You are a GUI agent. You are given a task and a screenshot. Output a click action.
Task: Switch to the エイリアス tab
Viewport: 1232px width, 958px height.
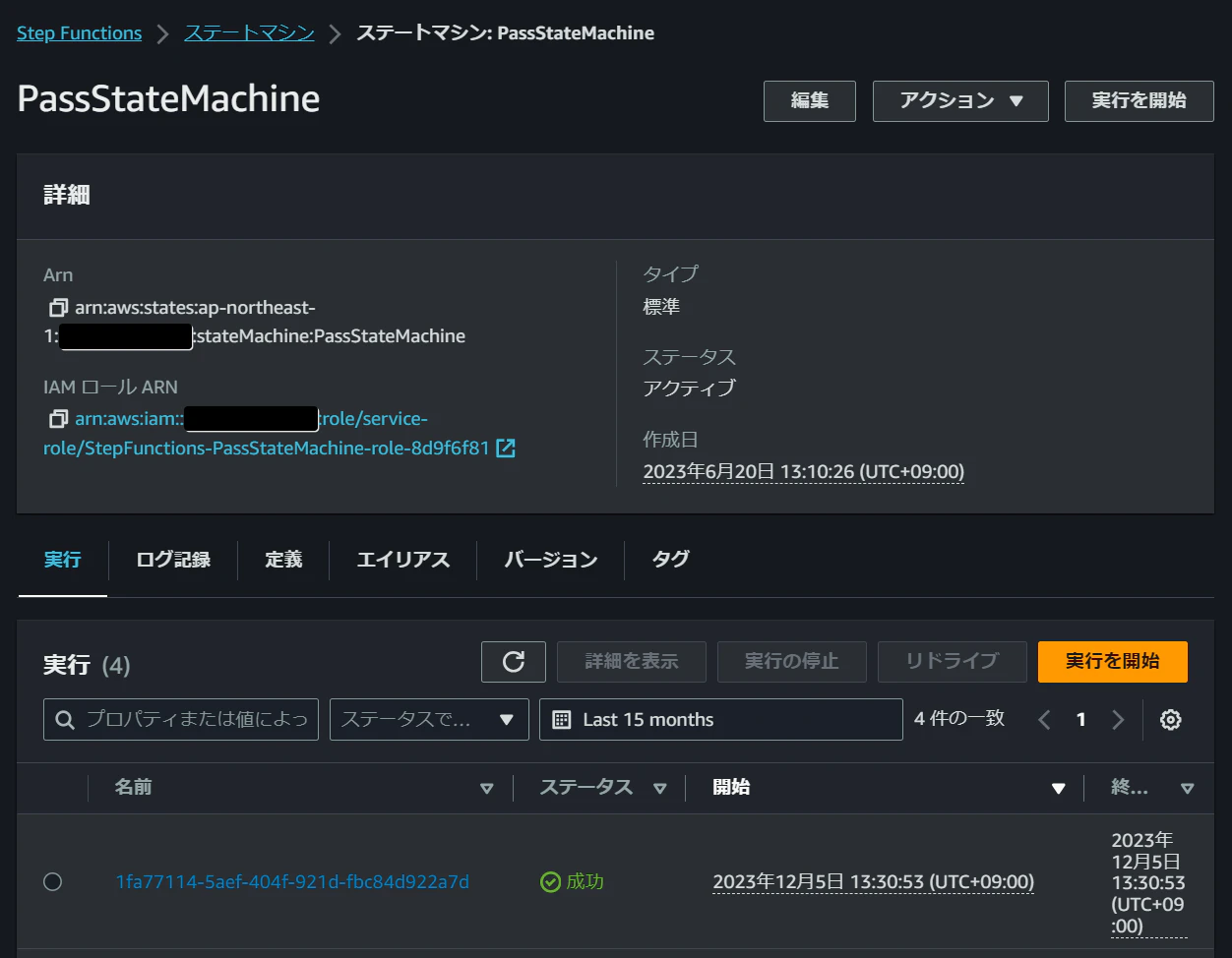pos(403,560)
